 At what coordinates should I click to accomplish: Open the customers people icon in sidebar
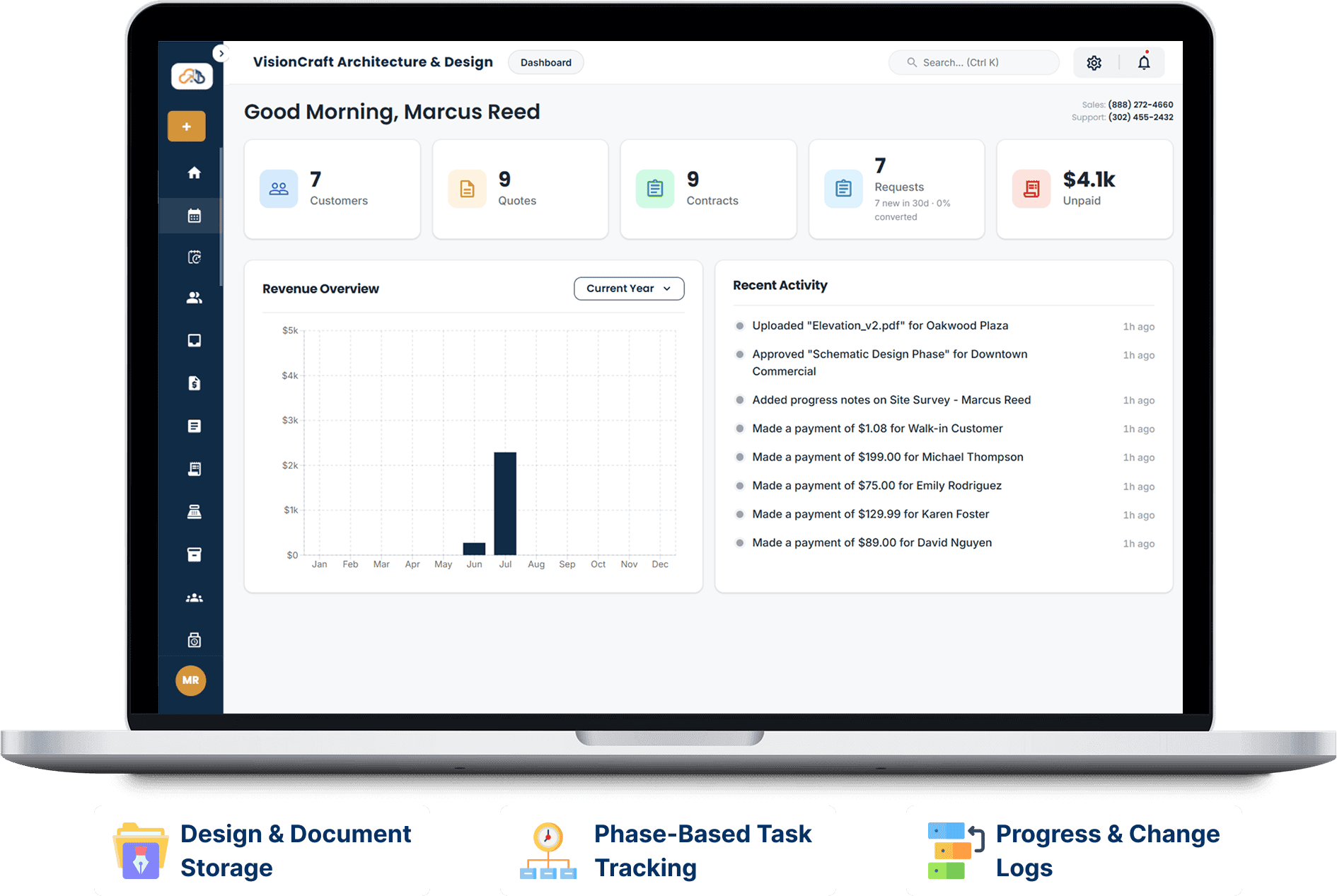pos(194,298)
